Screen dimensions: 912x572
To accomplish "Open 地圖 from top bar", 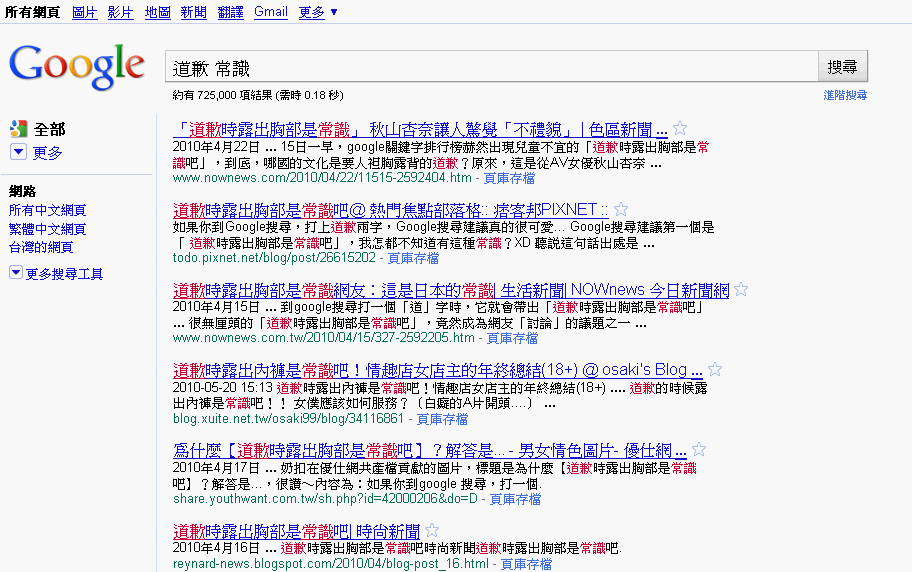I will pos(158,12).
